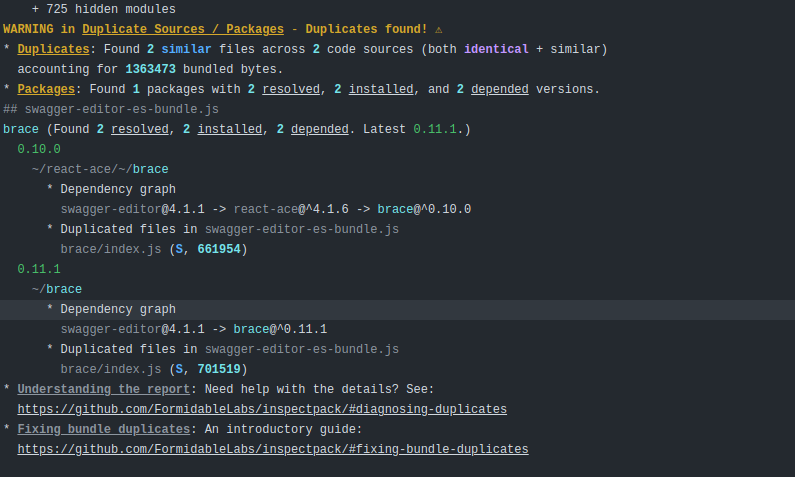
Task: Click '+ 725 hidden modules' line
Action: [103, 9]
